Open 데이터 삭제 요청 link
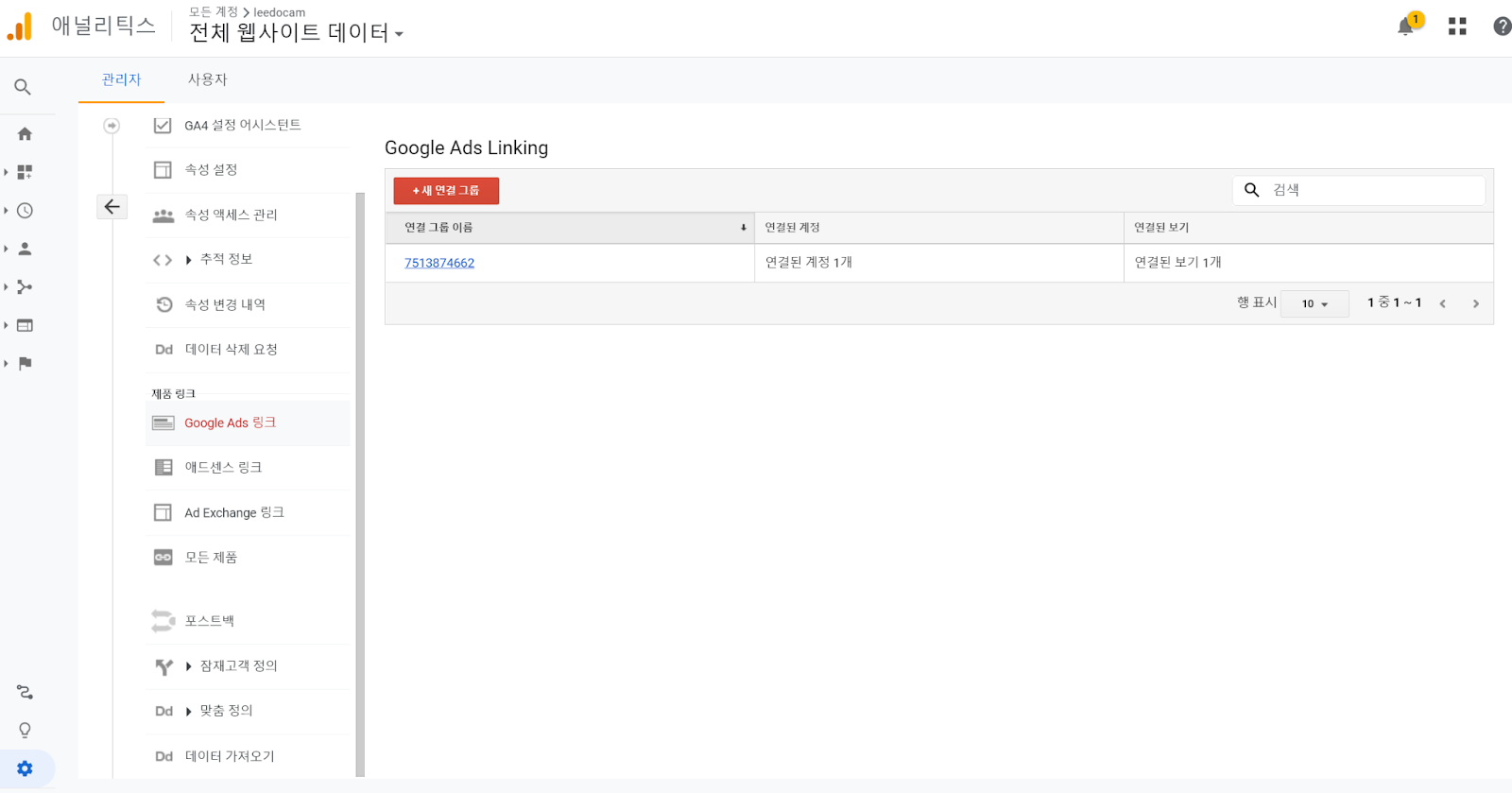1512x793 pixels. pyautogui.click(x=232, y=350)
